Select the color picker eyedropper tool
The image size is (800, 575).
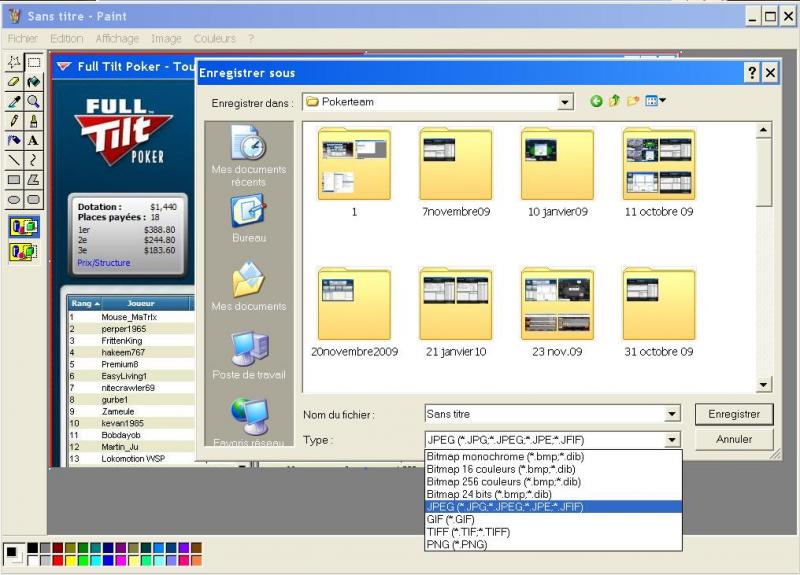[14, 101]
